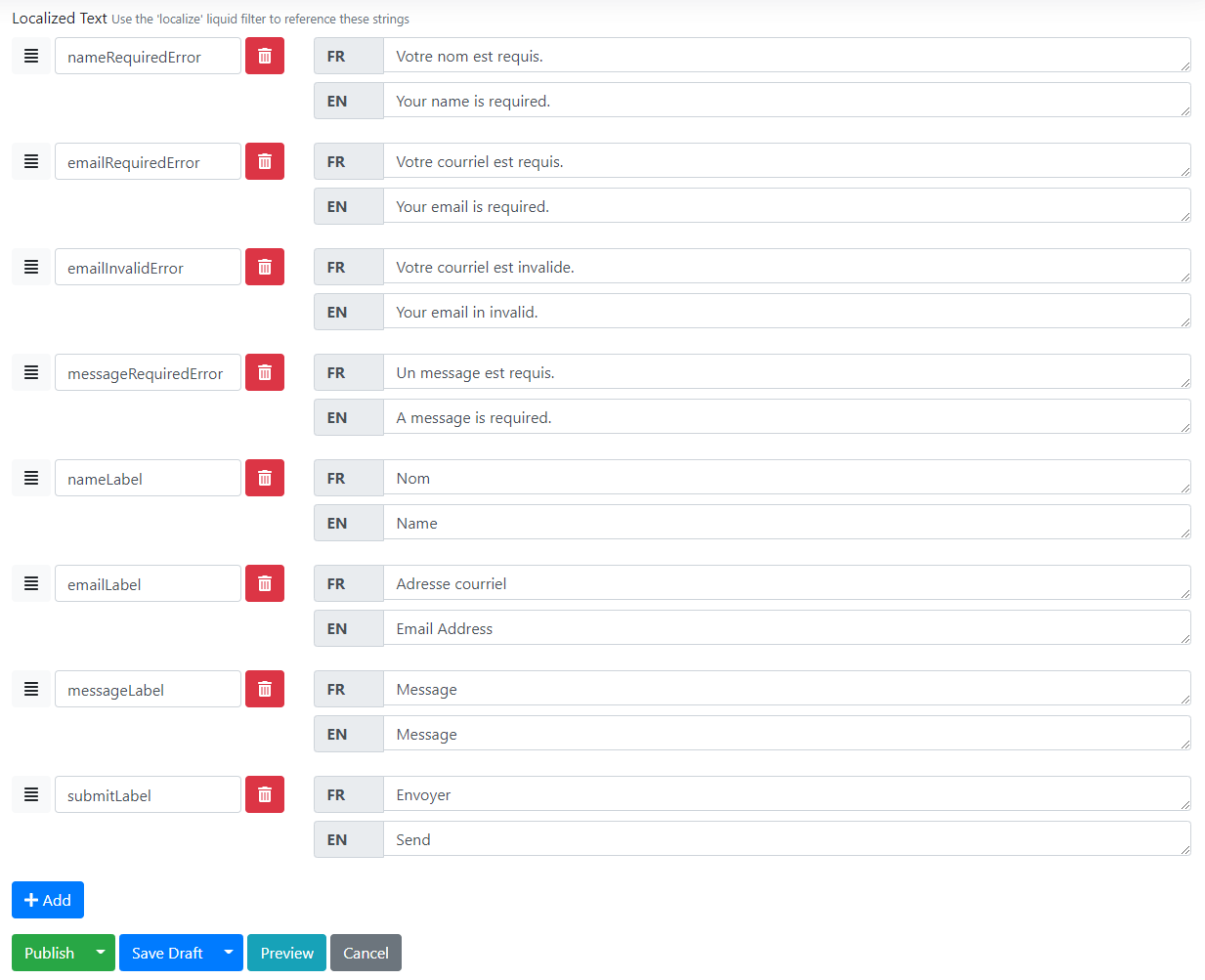Click French text 'Un message est requis.'
1205x980 pixels.
(787, 372)
